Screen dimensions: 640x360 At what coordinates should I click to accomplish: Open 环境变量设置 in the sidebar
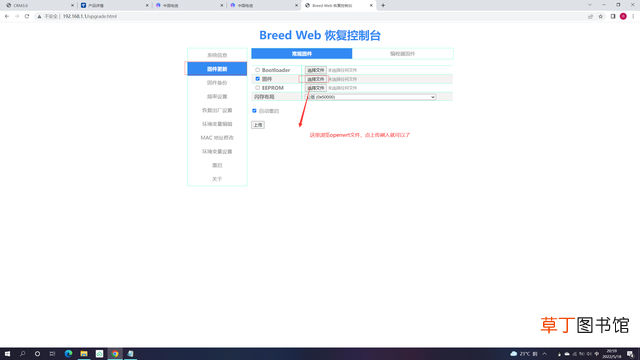coord(217,151)
